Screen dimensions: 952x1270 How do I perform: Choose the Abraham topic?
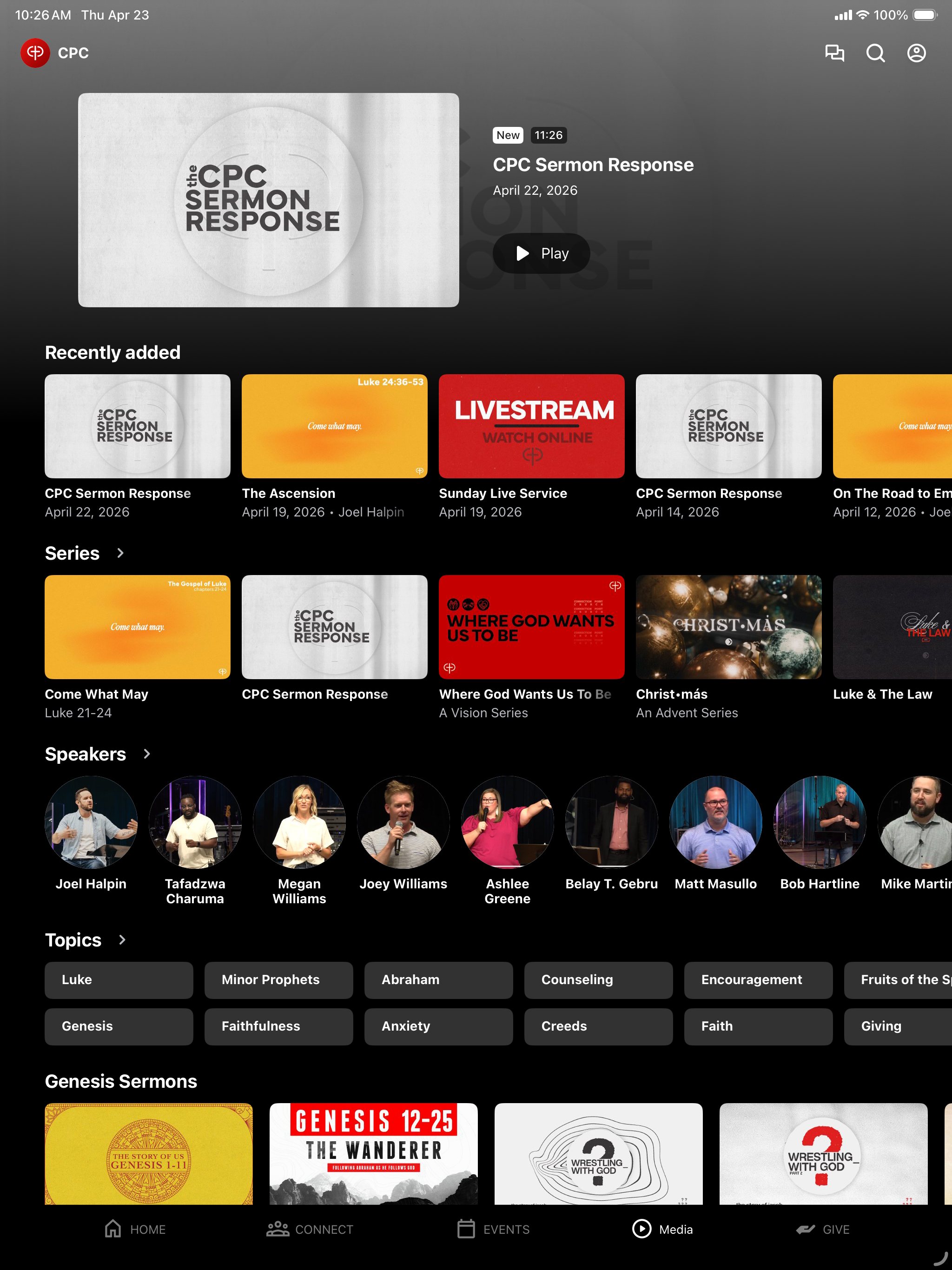click(438, 980)
